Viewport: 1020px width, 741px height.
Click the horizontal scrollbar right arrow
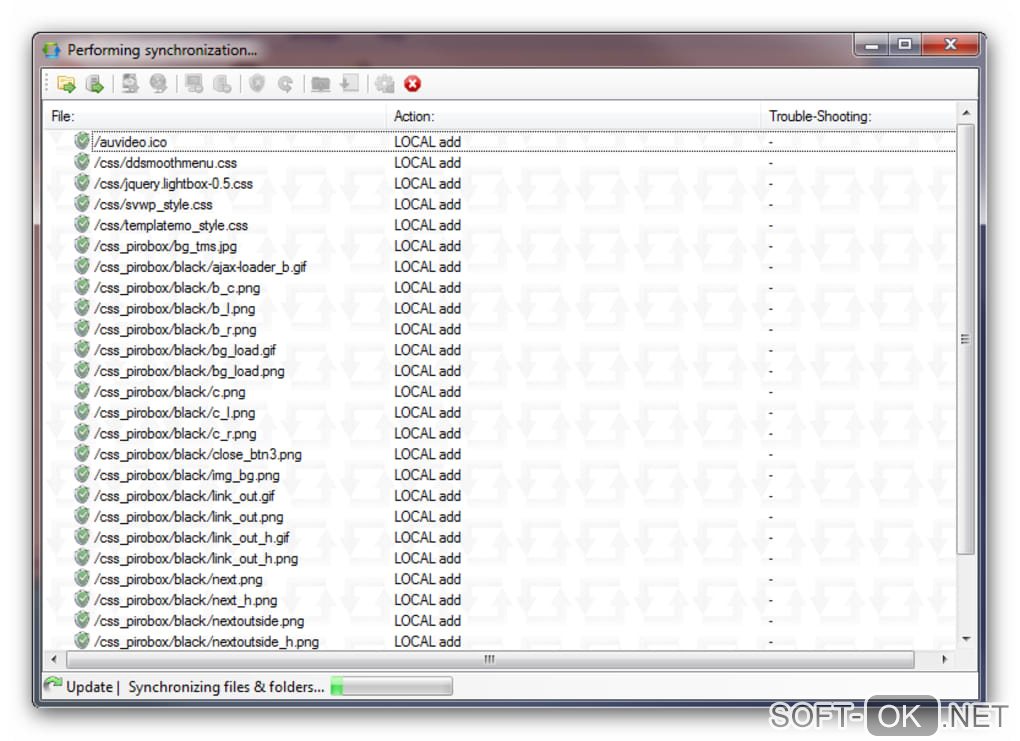point(945,659)
